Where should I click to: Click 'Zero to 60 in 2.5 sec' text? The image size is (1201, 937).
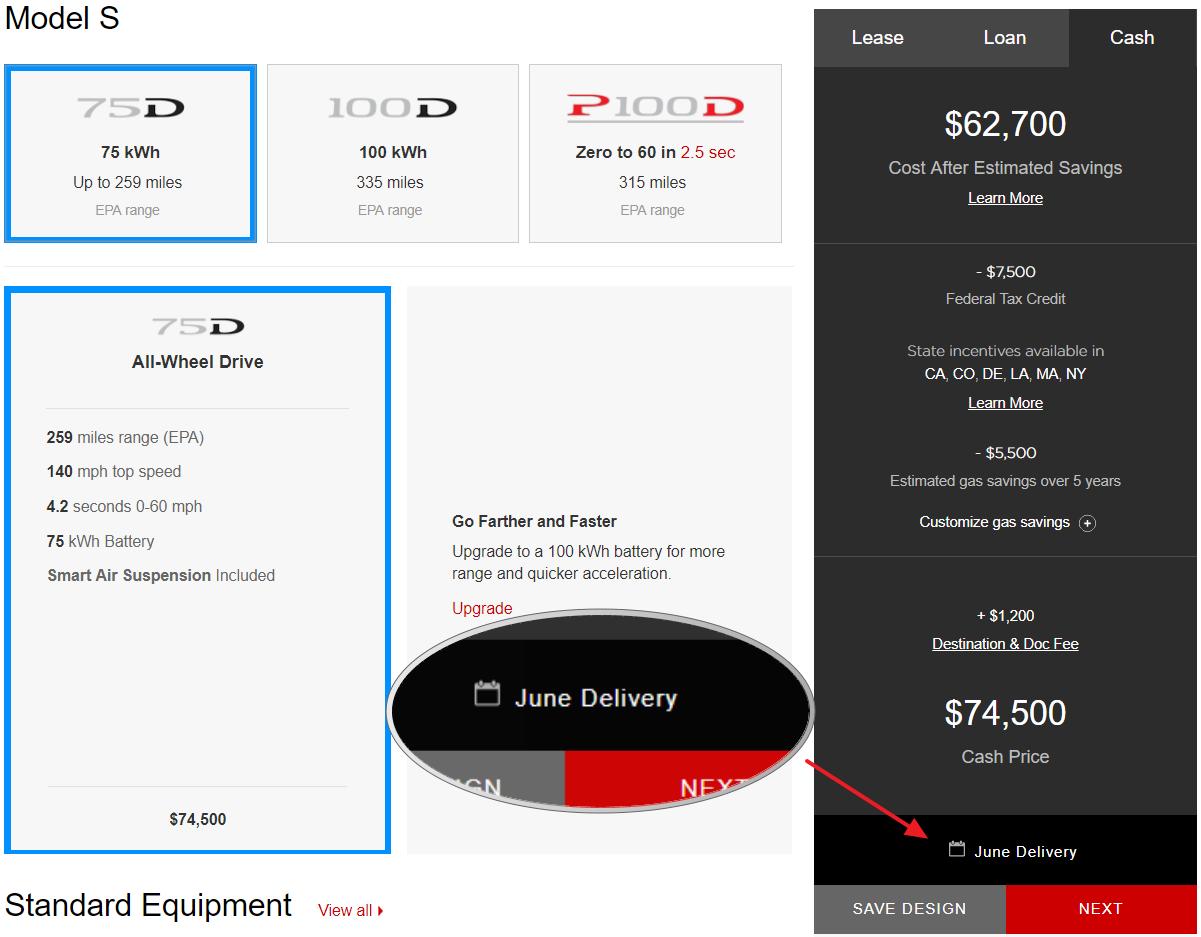pyautogui.click(x=655, y=152)
